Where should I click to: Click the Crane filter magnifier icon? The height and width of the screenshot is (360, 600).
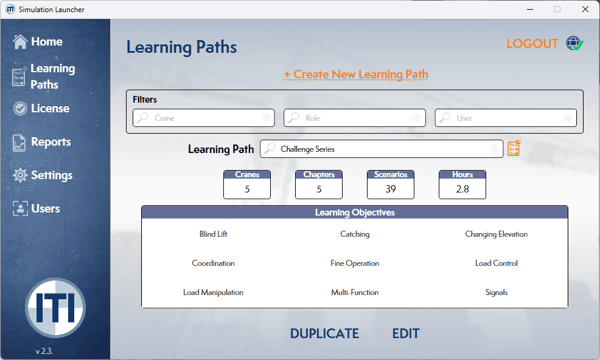(x=143, y=117)
